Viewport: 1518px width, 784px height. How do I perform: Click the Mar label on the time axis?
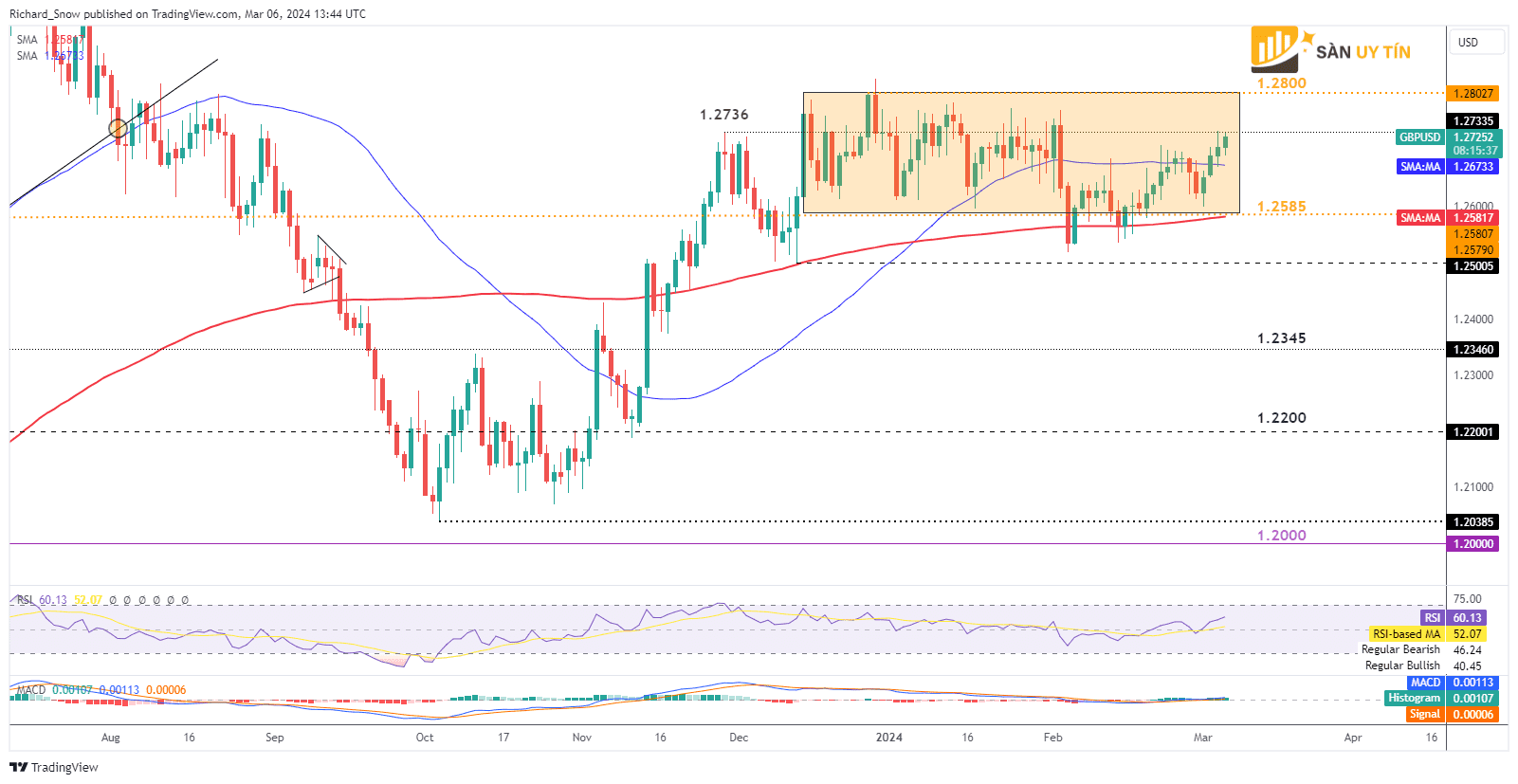[x=1203, y=738]
